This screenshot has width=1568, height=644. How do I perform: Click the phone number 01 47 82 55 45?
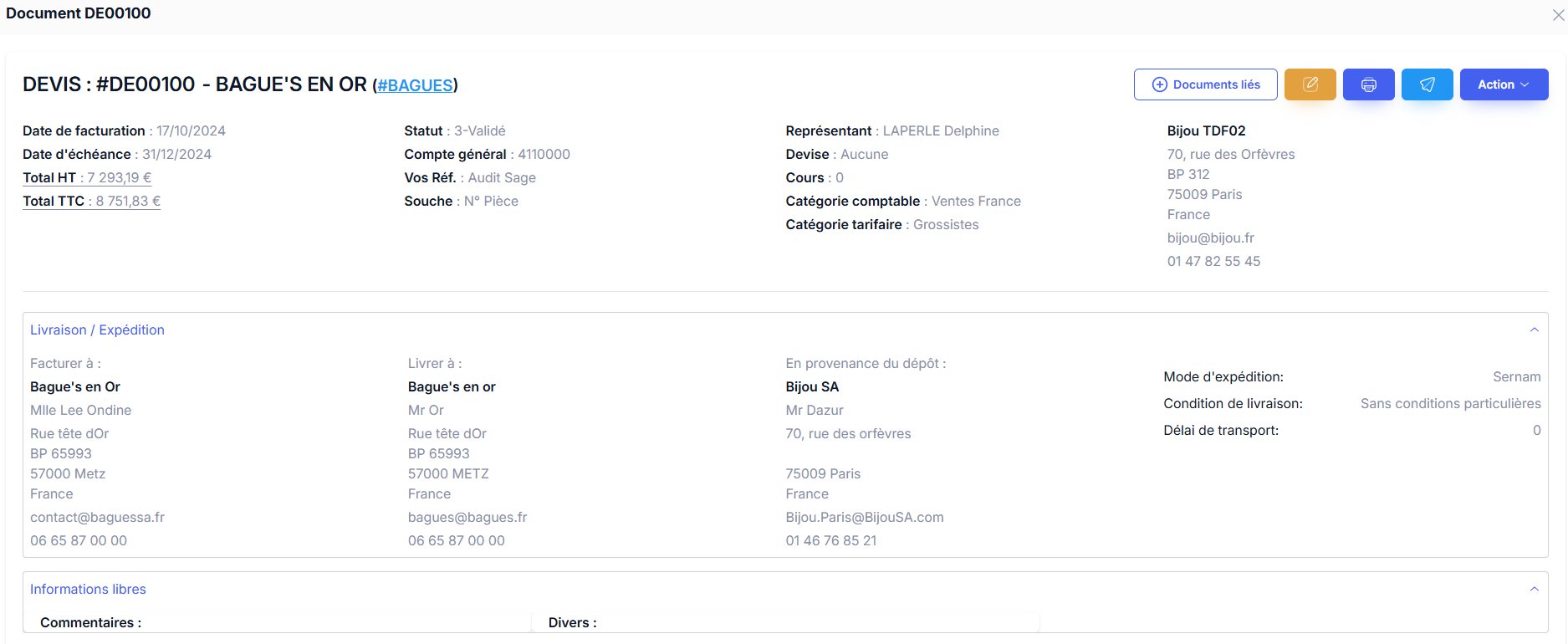pos(1213,261)
